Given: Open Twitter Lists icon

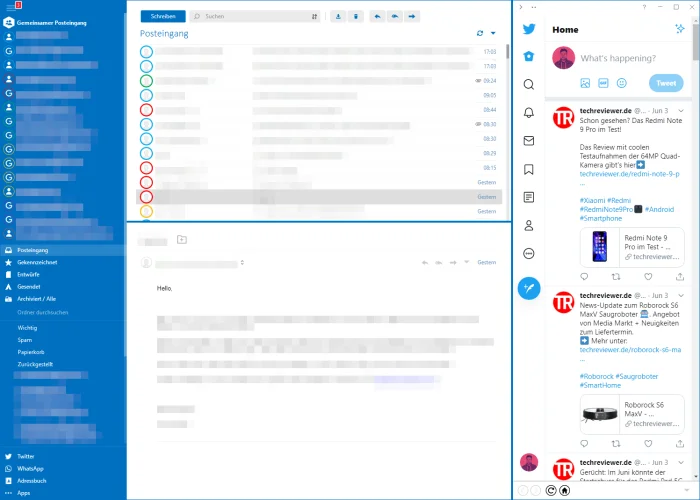Looking at the screenshot, I should [x=529, y=197].
